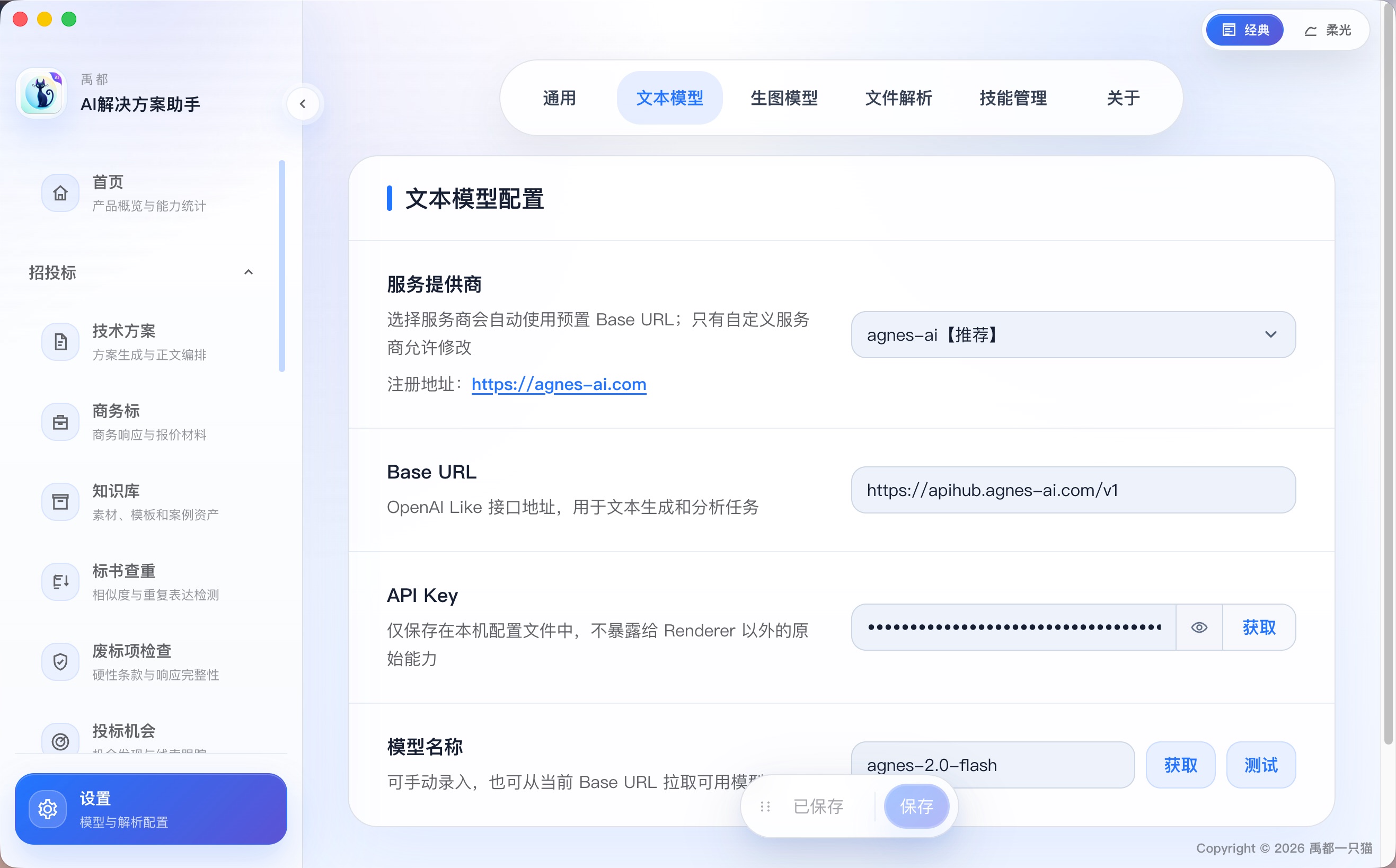Select the 文本模型 tab

pos(669,98)
